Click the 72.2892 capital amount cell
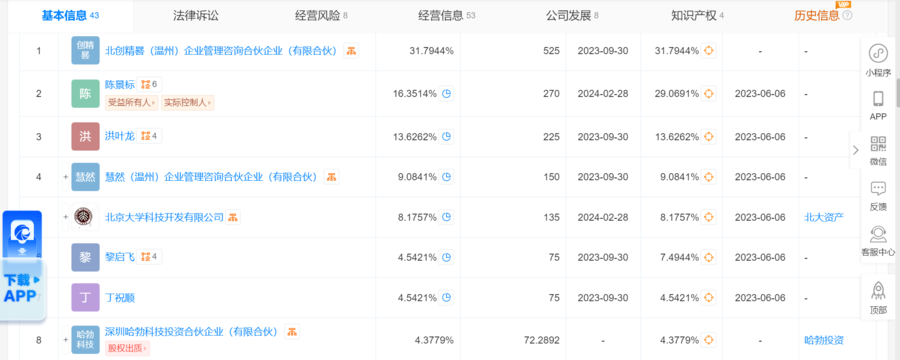 (541, 340)
